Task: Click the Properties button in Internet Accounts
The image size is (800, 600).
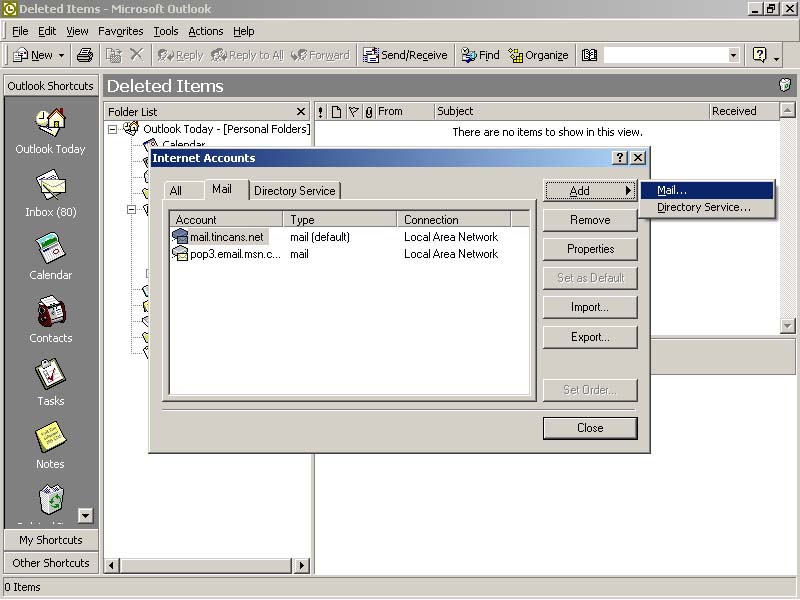Action: [590, 249]
